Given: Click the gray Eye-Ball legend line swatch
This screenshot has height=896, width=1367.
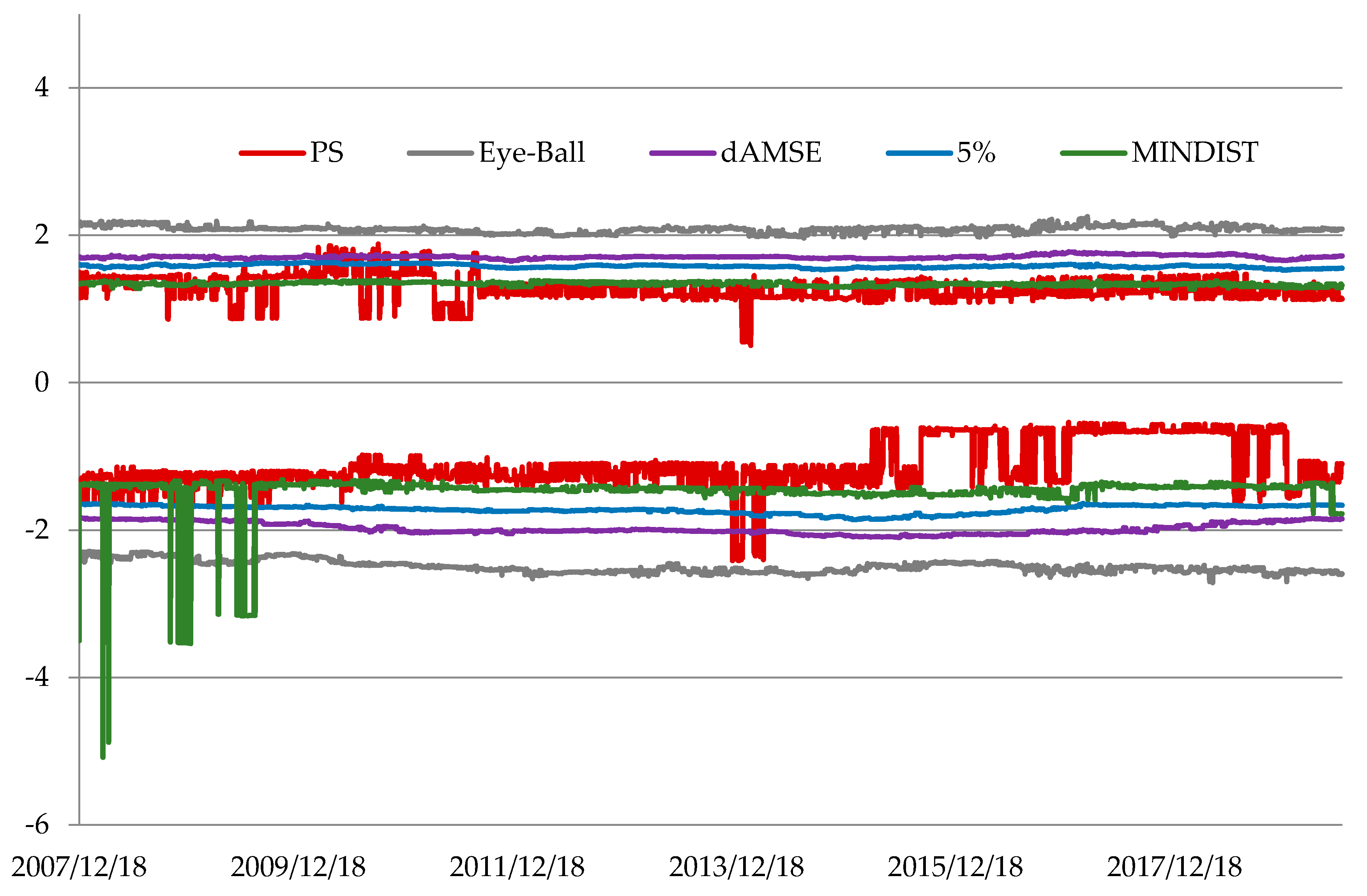Looking at the screenshot, I should tap(440, 153).
